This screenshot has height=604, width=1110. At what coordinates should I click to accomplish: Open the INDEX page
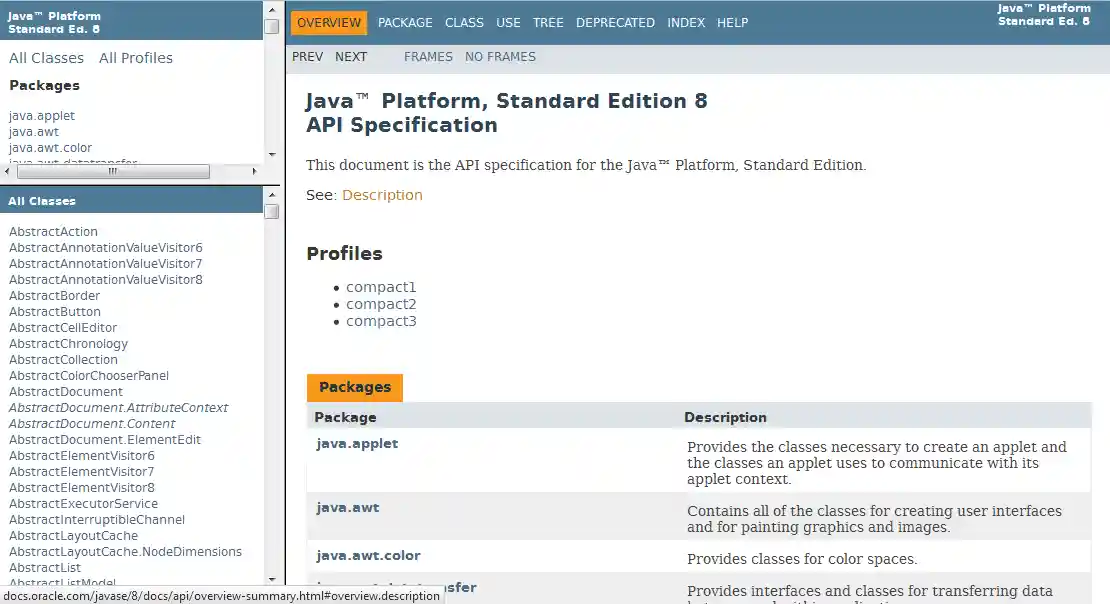coord(686,22)
